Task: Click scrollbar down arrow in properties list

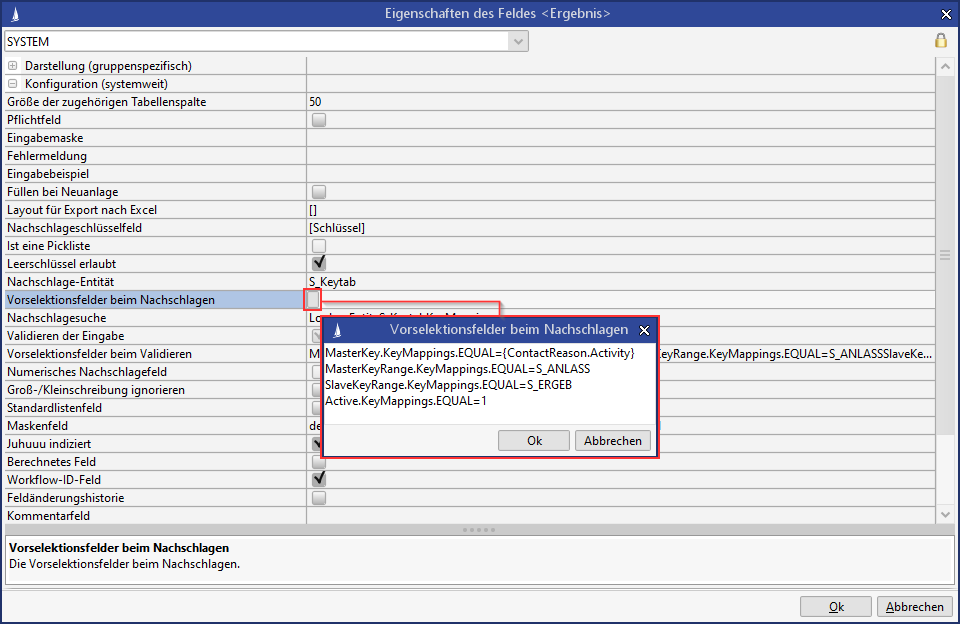Action: pos(945,513)
